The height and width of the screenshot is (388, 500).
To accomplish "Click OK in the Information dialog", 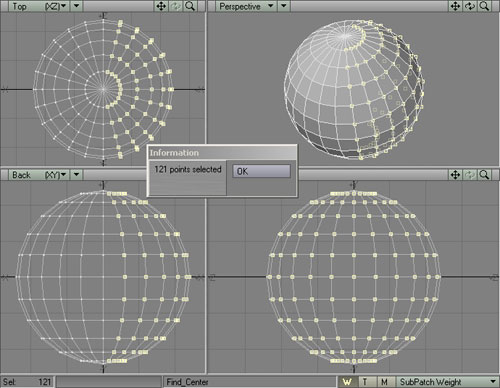I will [261, 171].
